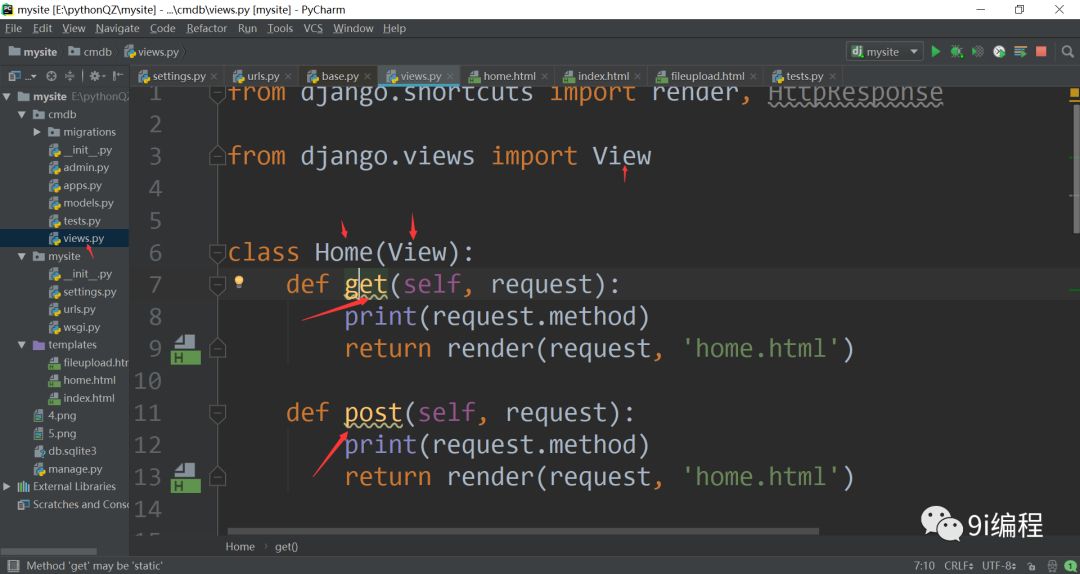
Task: Click the profiler run icon
Action: (x=999, y=52)
